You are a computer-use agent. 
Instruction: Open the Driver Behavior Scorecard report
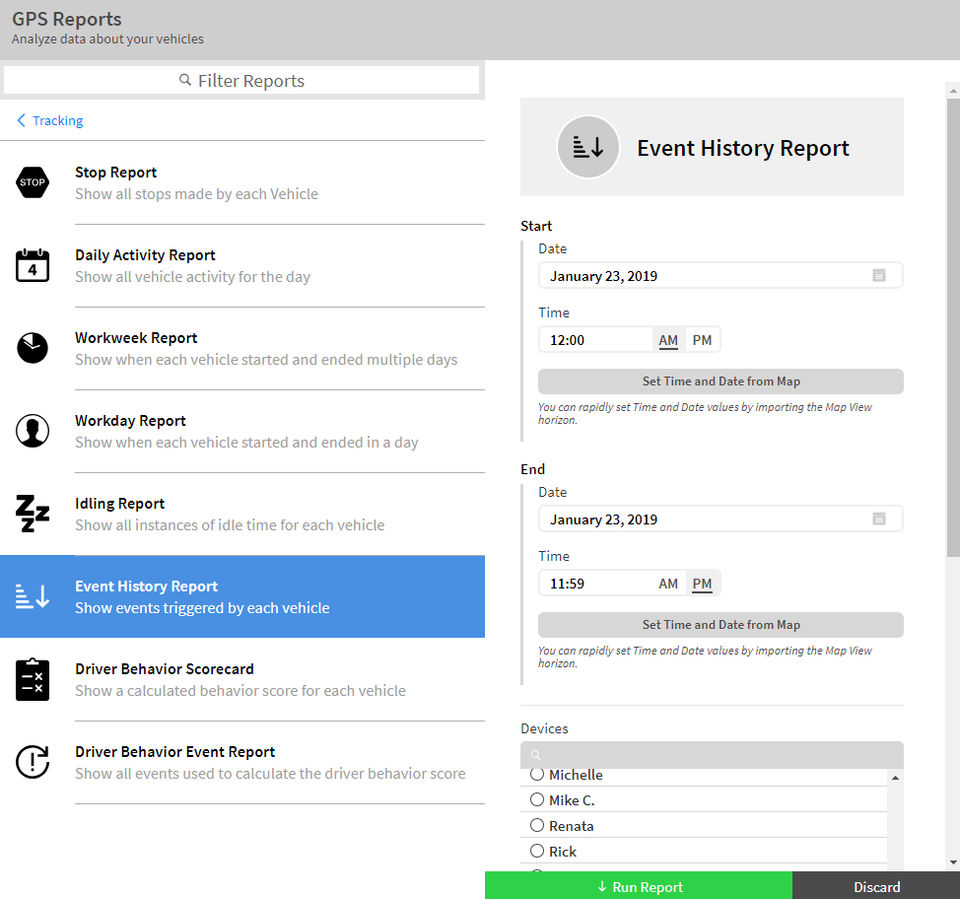pos(242,679)
